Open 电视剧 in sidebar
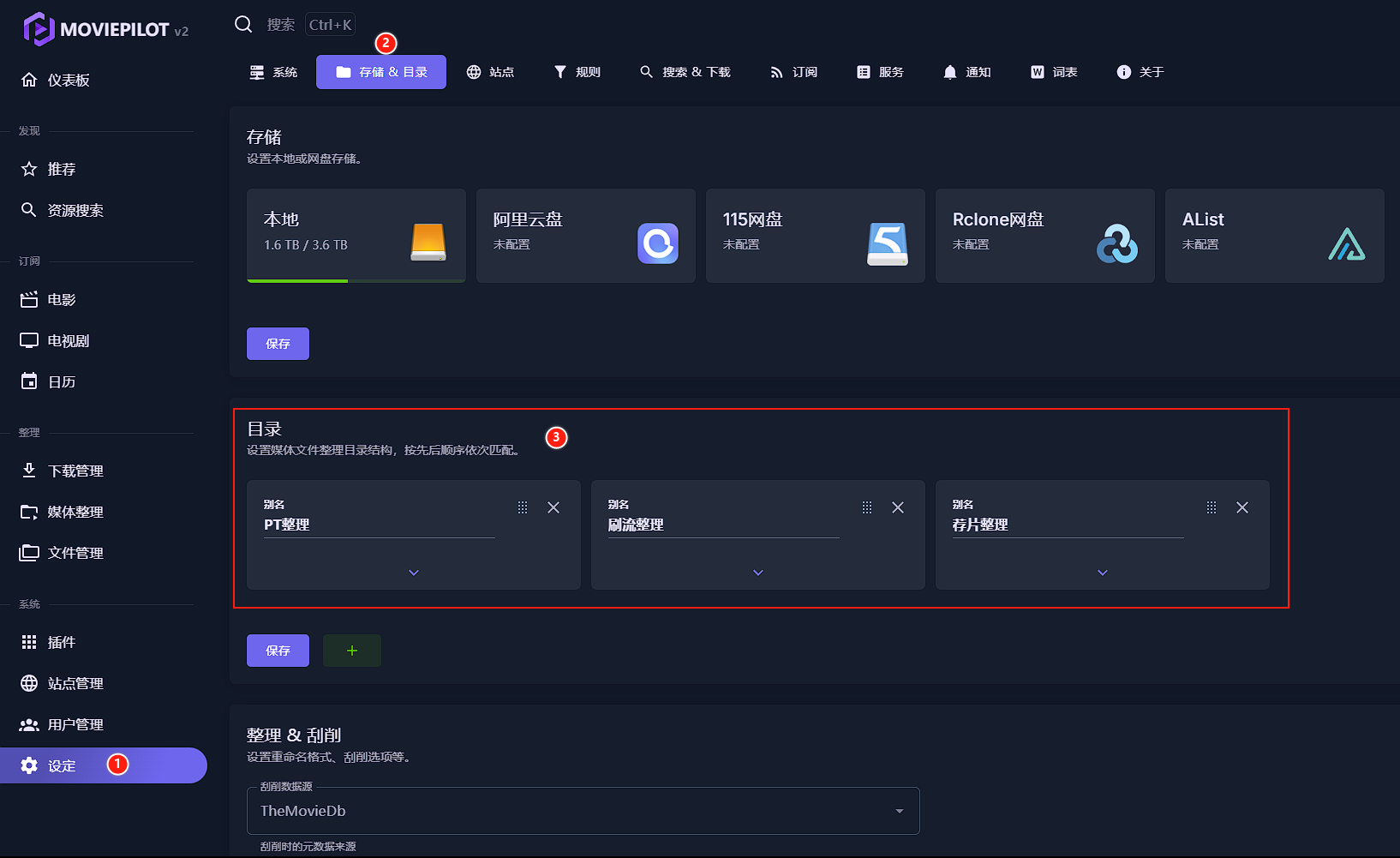This screenshot has height=858, width=1400. [x=104, y=340]
